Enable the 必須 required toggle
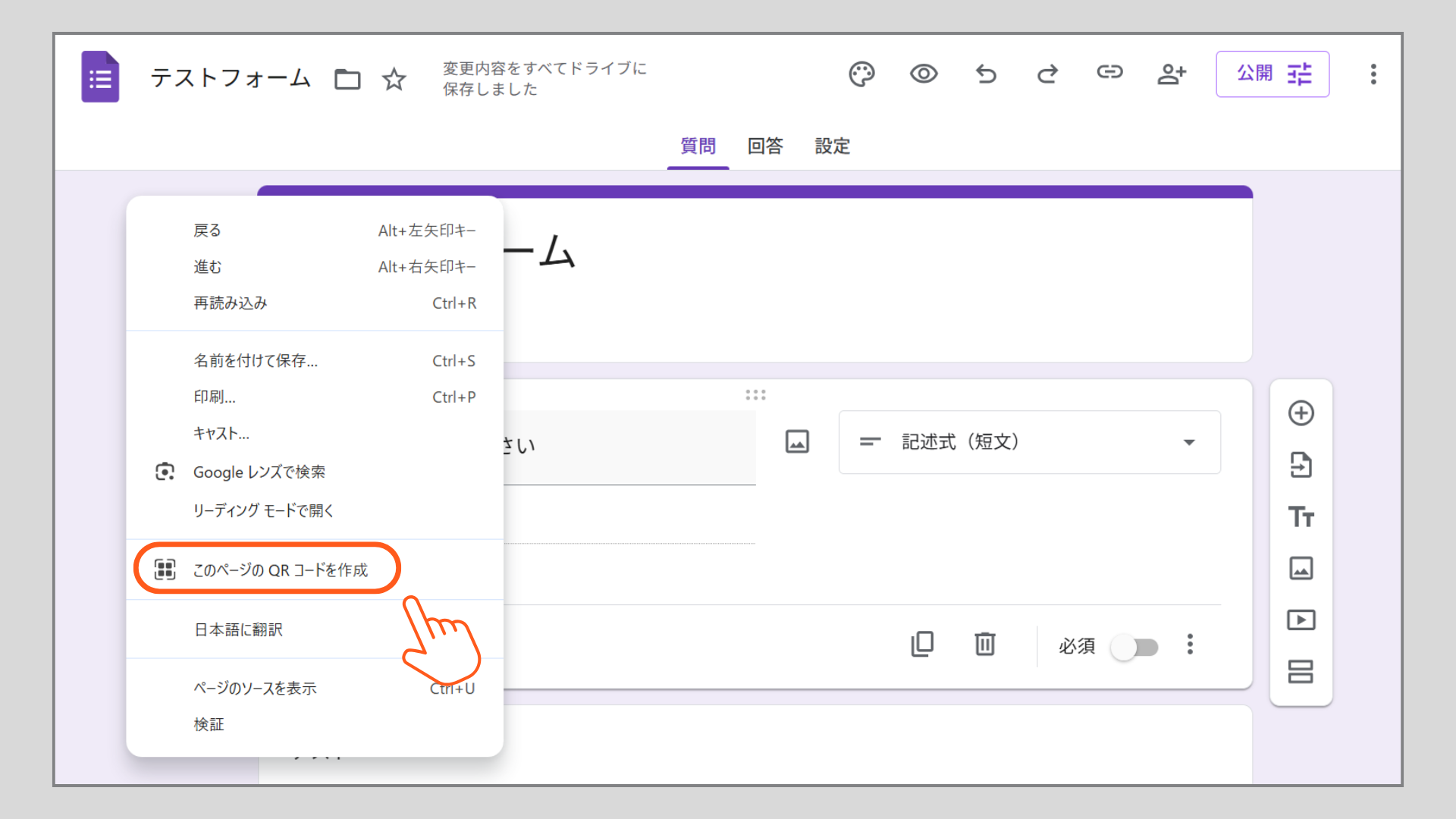This screenshot has height=819, width=1456. (1134, 647)
